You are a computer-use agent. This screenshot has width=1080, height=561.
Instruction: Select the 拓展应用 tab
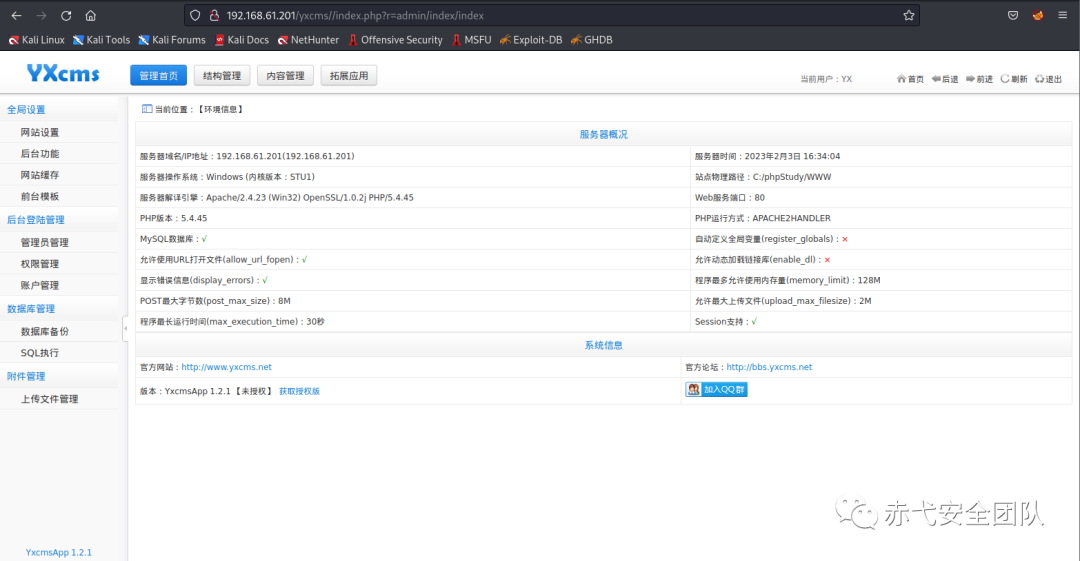(349, 76)
